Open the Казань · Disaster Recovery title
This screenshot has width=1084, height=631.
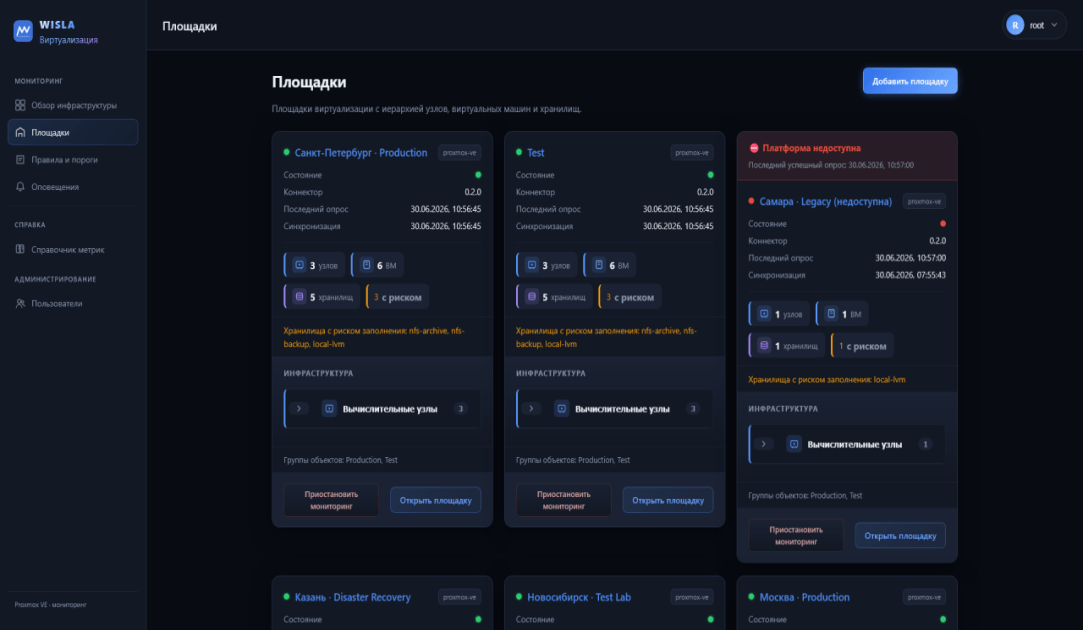click(353, 597)
